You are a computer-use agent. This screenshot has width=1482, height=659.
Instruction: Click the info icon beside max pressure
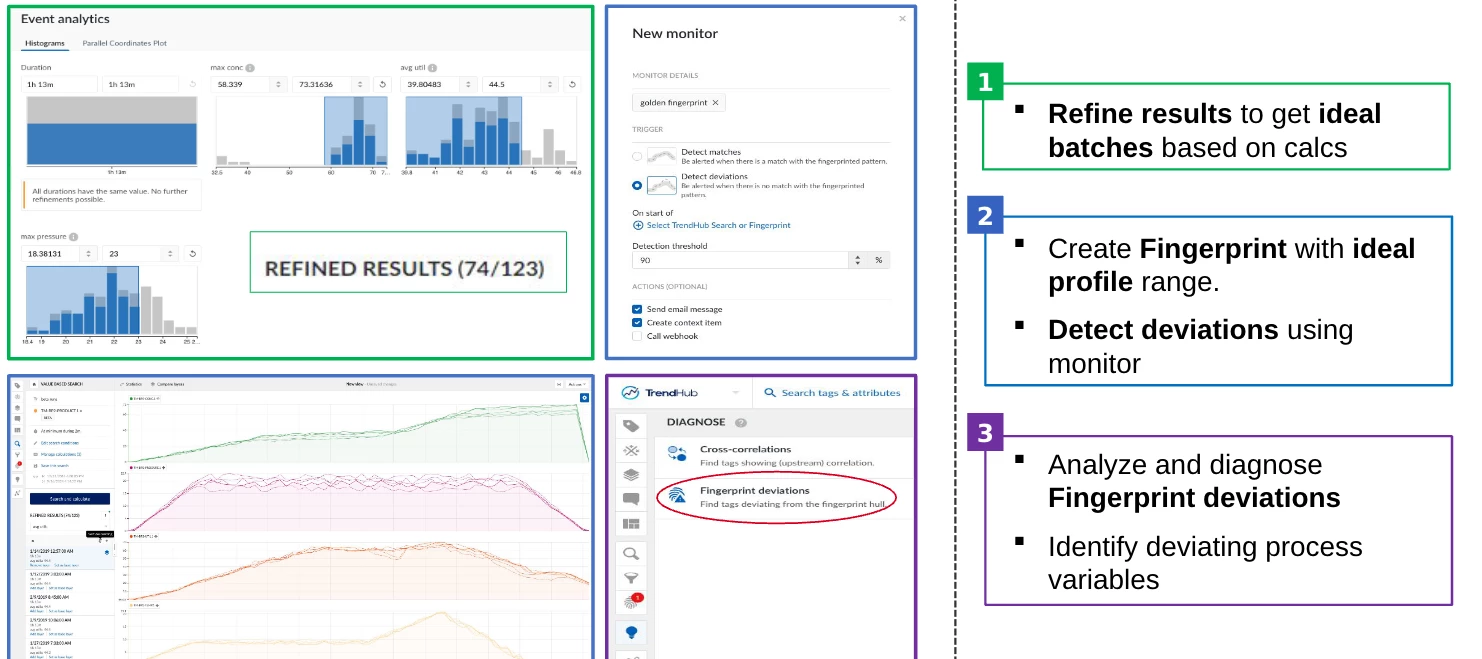[74, 237]
